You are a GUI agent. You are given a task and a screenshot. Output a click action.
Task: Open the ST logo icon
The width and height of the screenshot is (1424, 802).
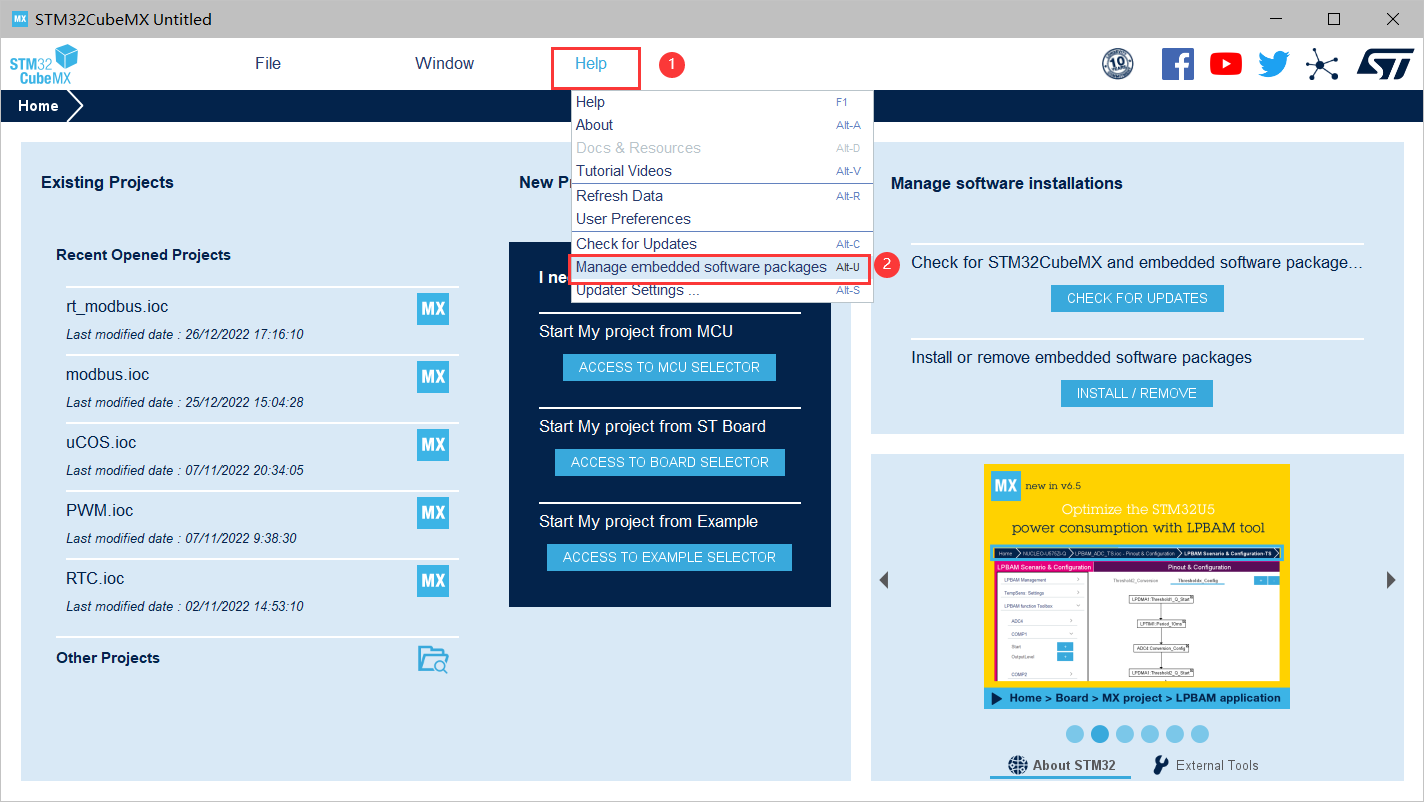[1385, 64]
